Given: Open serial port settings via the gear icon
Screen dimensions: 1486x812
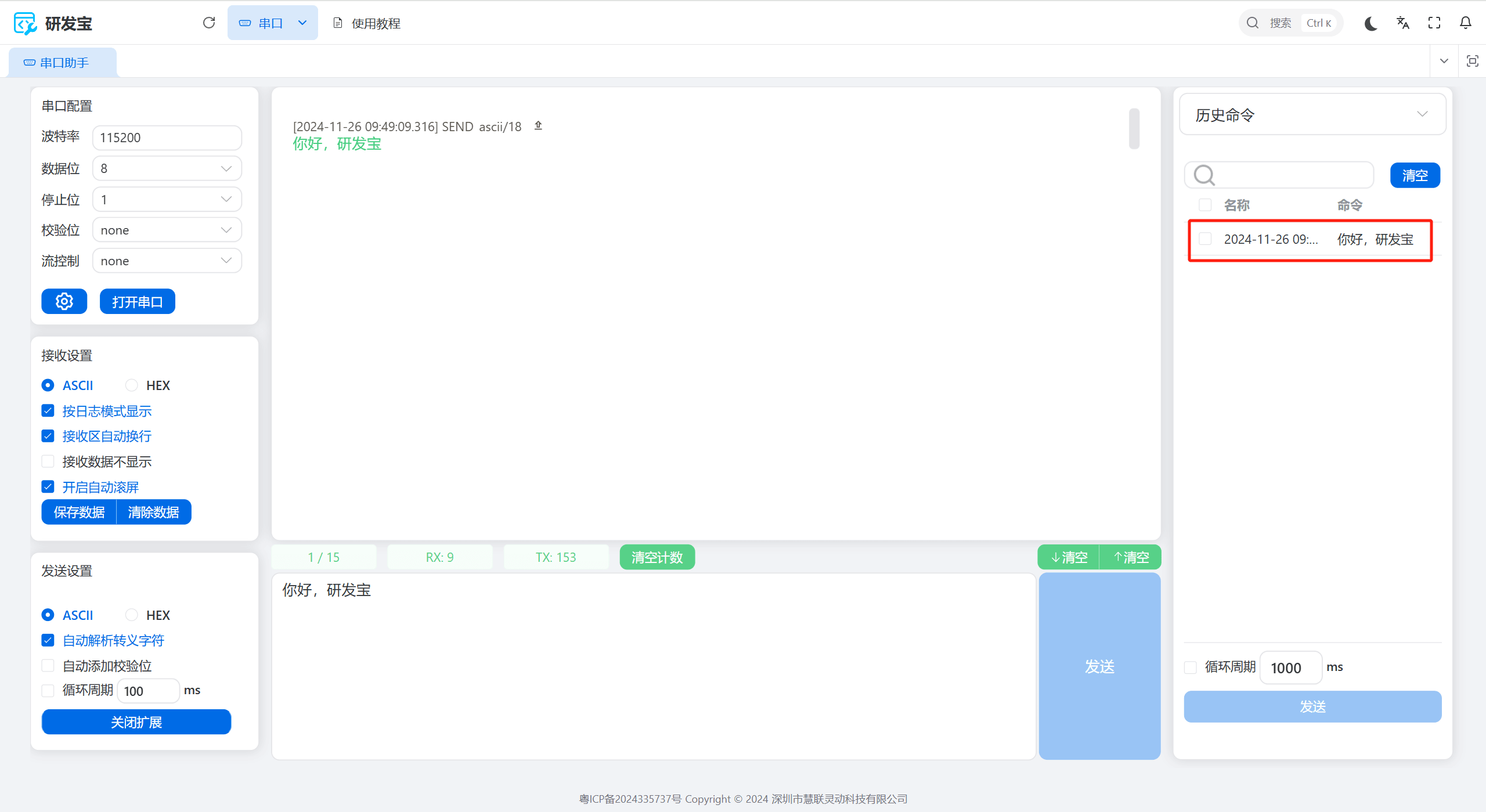Looking at the screenshot, I should tap(64, 301).
